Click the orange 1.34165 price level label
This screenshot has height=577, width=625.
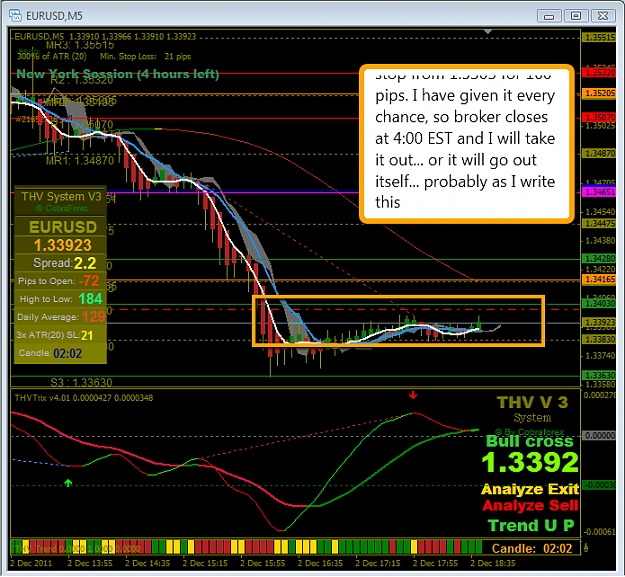click(x=599, y=279)
